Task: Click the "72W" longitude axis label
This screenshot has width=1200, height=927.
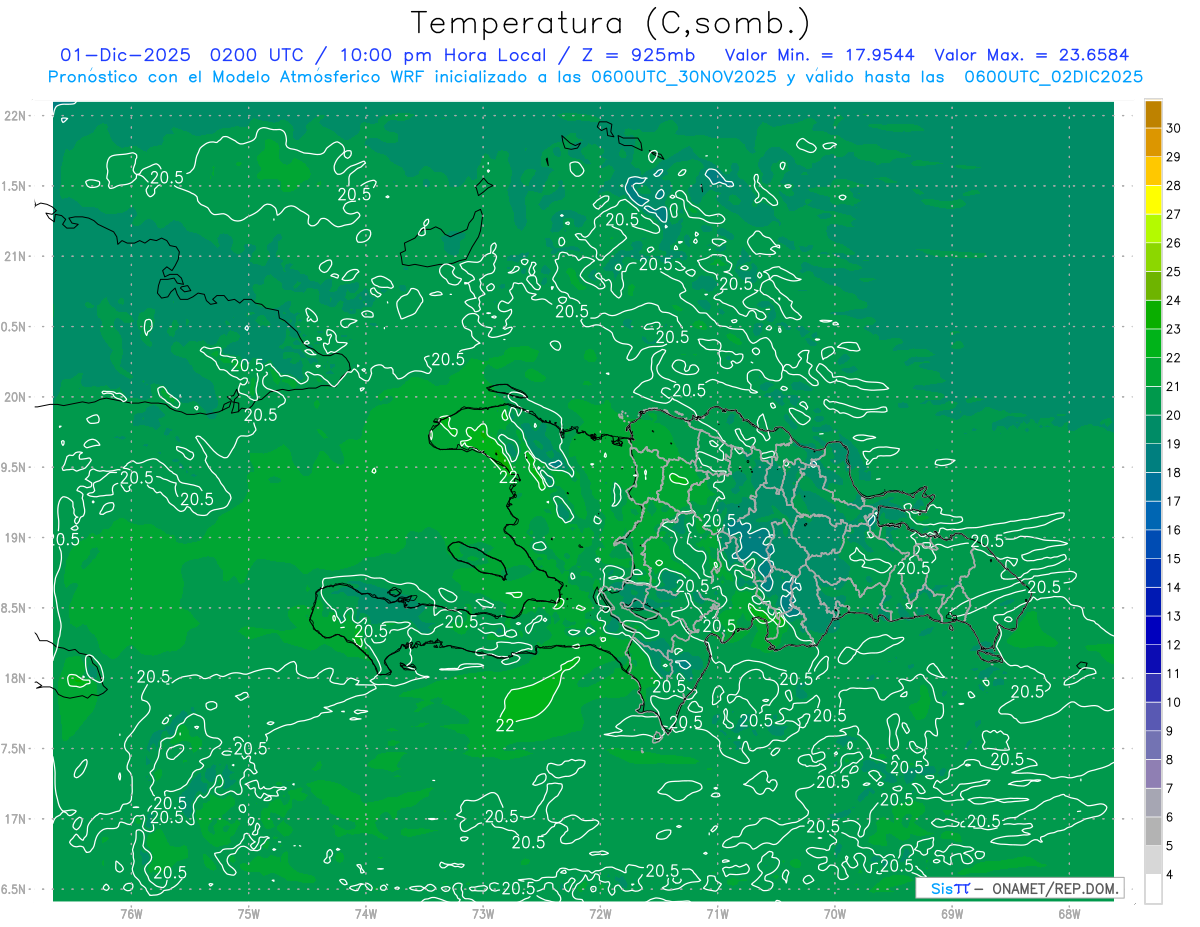Action: 600,913
